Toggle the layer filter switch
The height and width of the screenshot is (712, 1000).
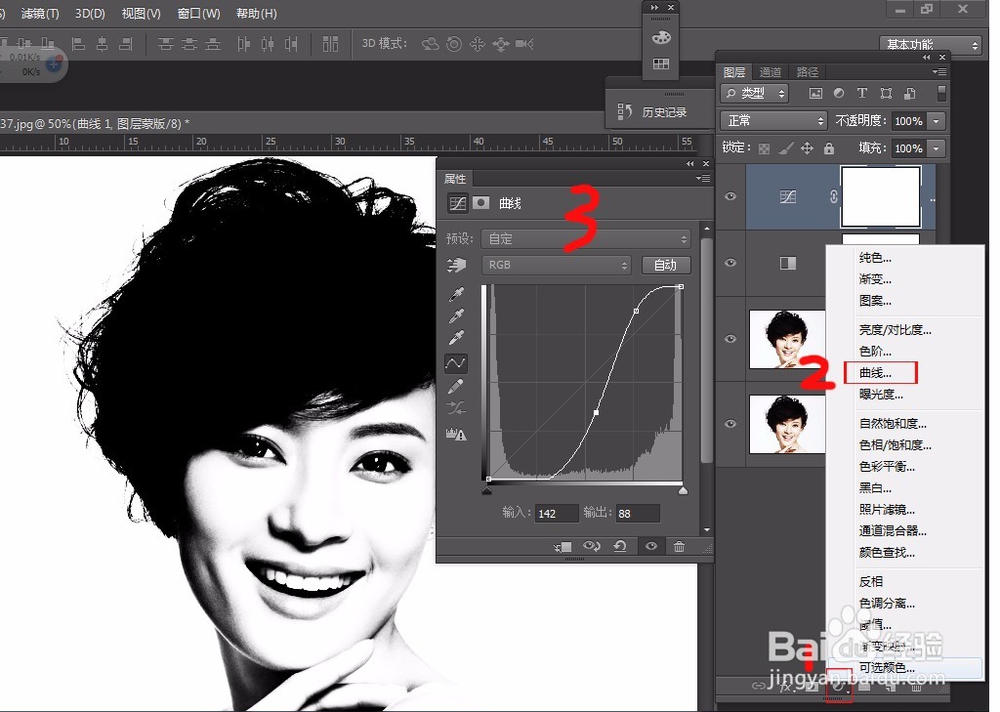click(x=941, y=93)
